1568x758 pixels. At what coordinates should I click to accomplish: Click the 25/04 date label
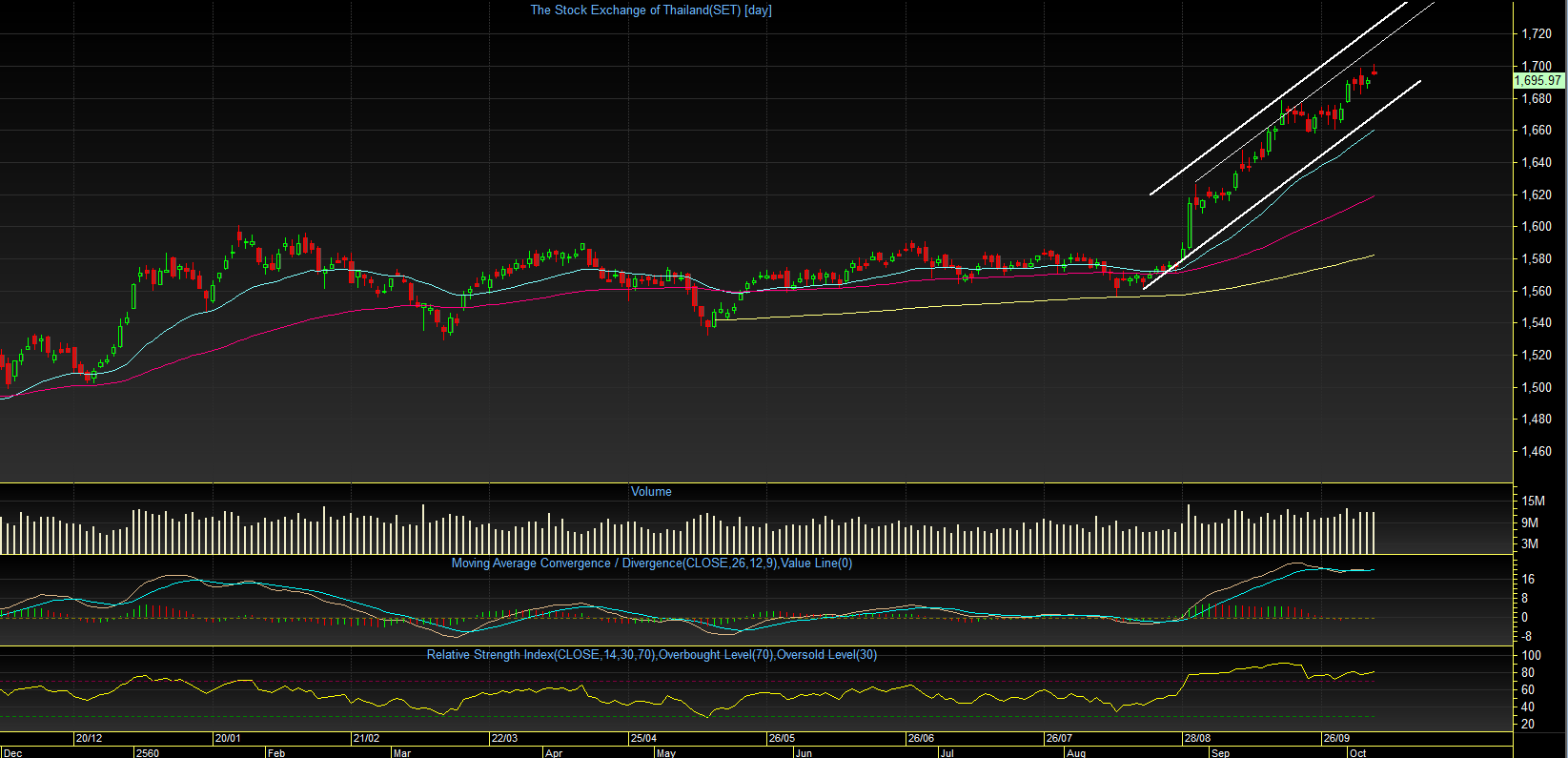coord(643,739)
